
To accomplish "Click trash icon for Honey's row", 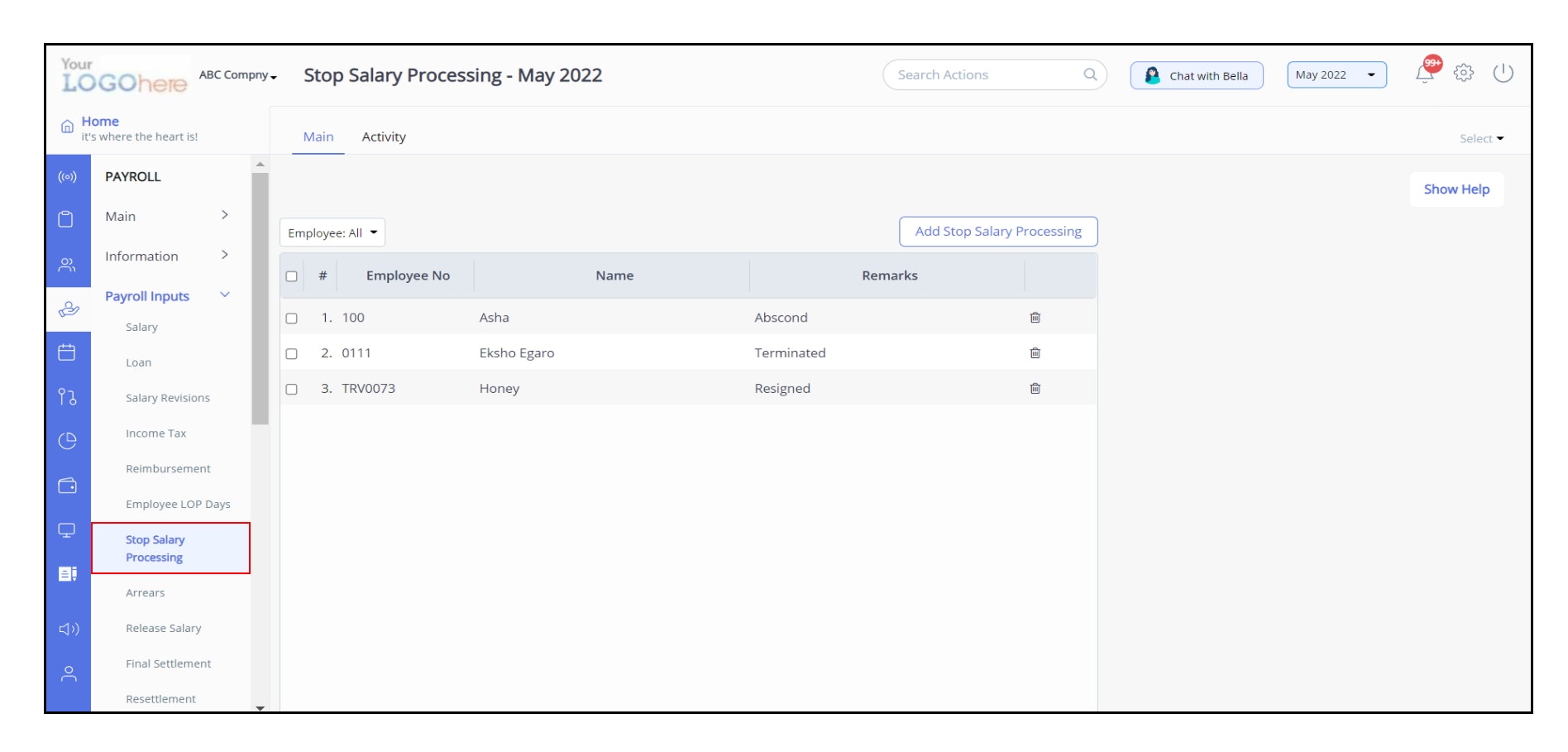I will pos(1035,389).
